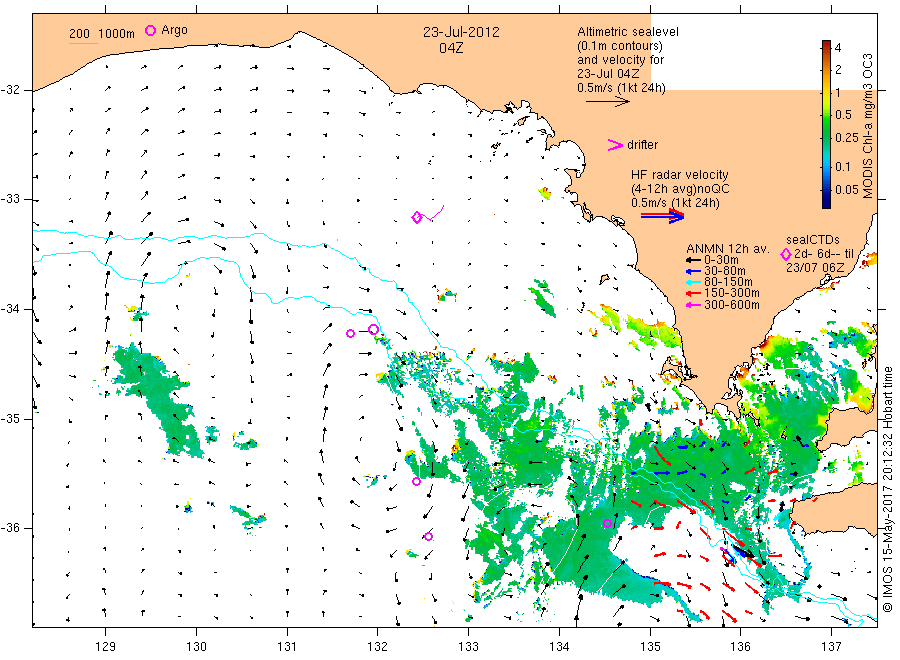Screen dimensions: 900x660
Task: Click the longitude axis label '135'
Action: pyautogui.click(x=650, y=647)
